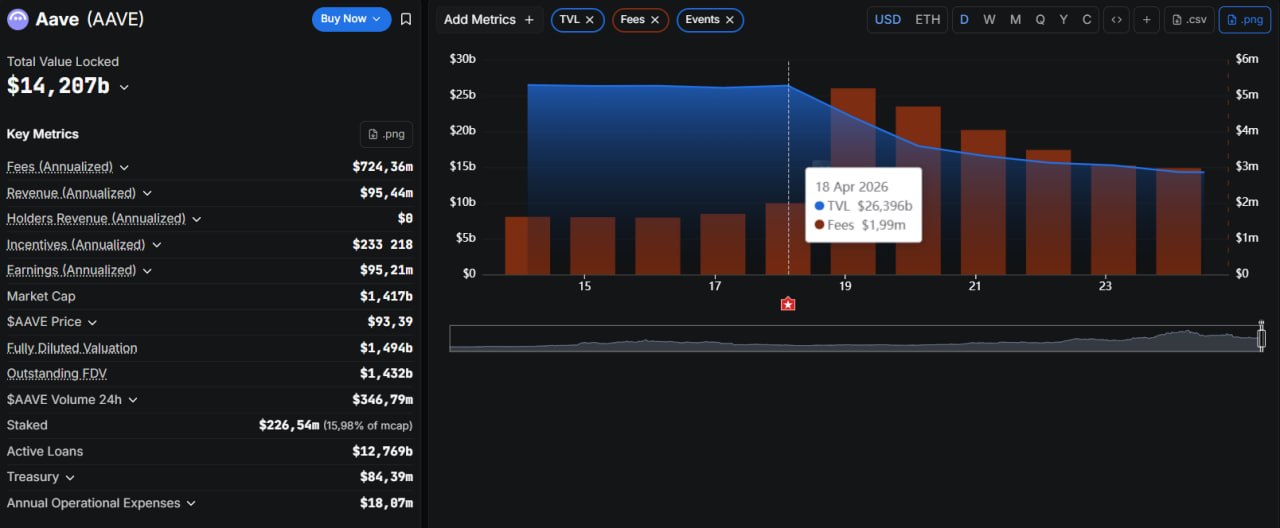
Task: Download the chart as .png
Action: [x=1244, y=20]
